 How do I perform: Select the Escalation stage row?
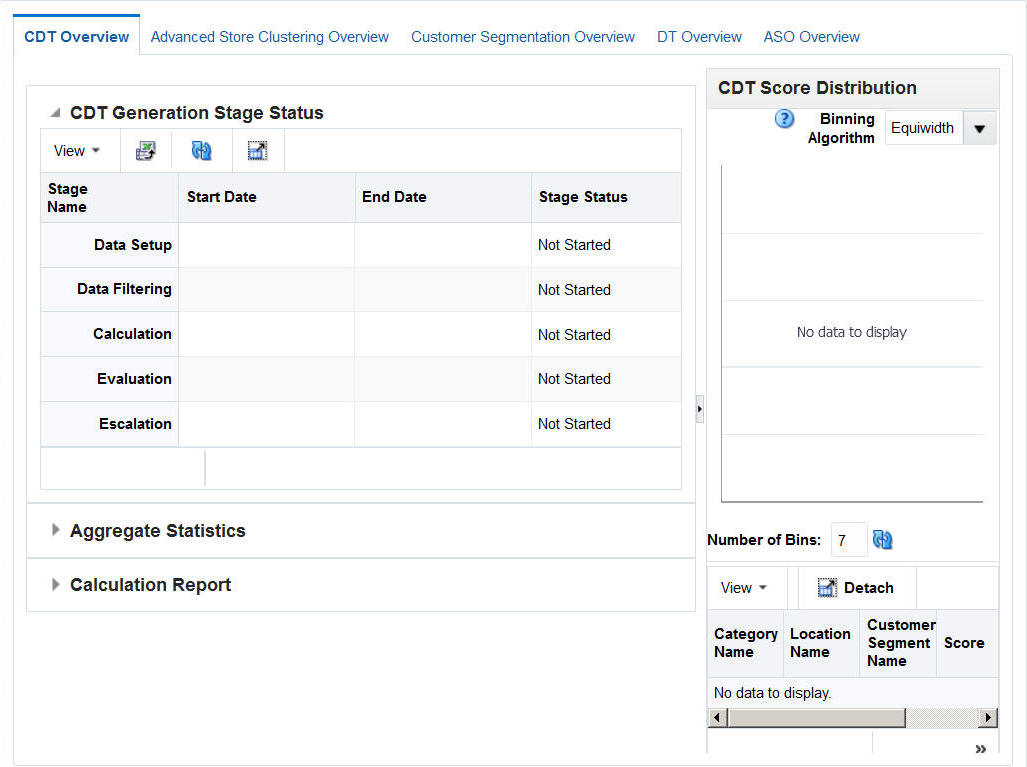click(361, 424)
